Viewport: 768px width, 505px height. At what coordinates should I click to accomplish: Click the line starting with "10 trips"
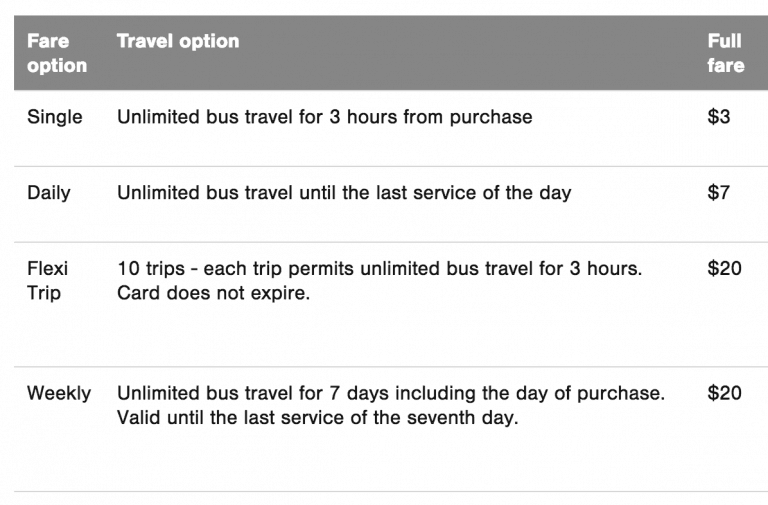379,268
